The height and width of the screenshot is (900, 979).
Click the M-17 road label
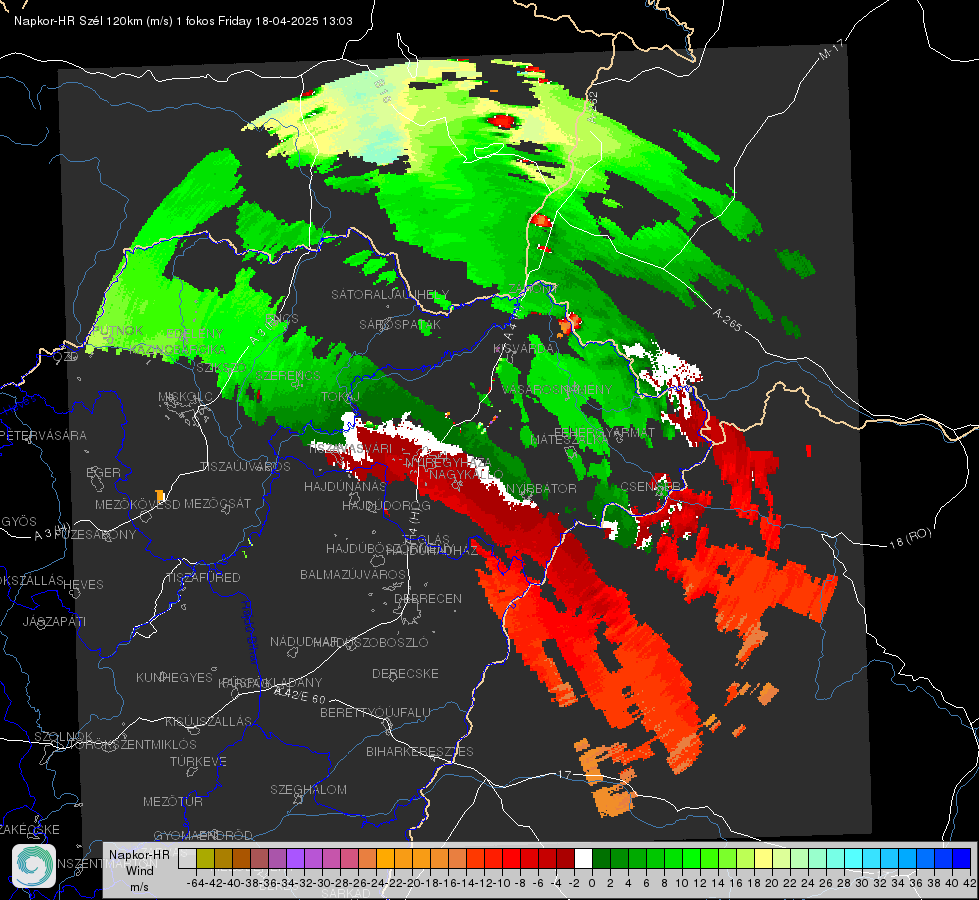(831, 49)
